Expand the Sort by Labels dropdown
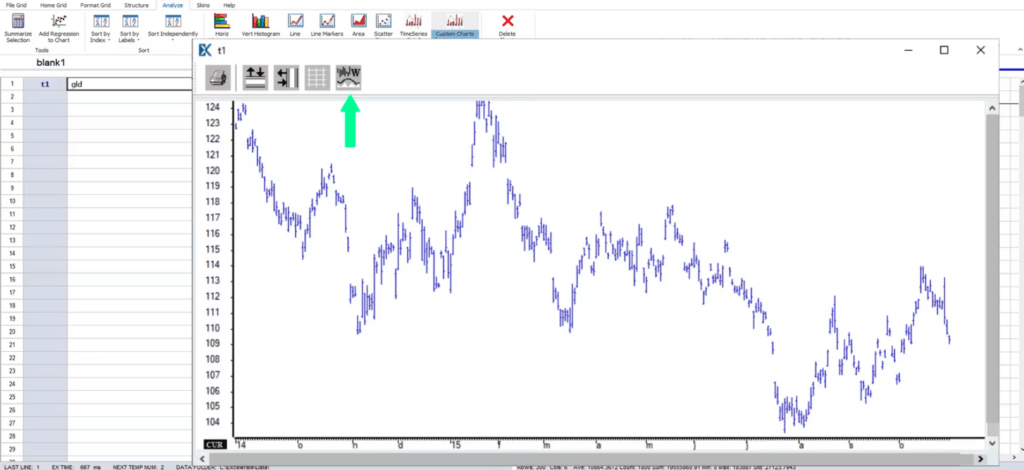1024x470 pixels. click(130, 28)
